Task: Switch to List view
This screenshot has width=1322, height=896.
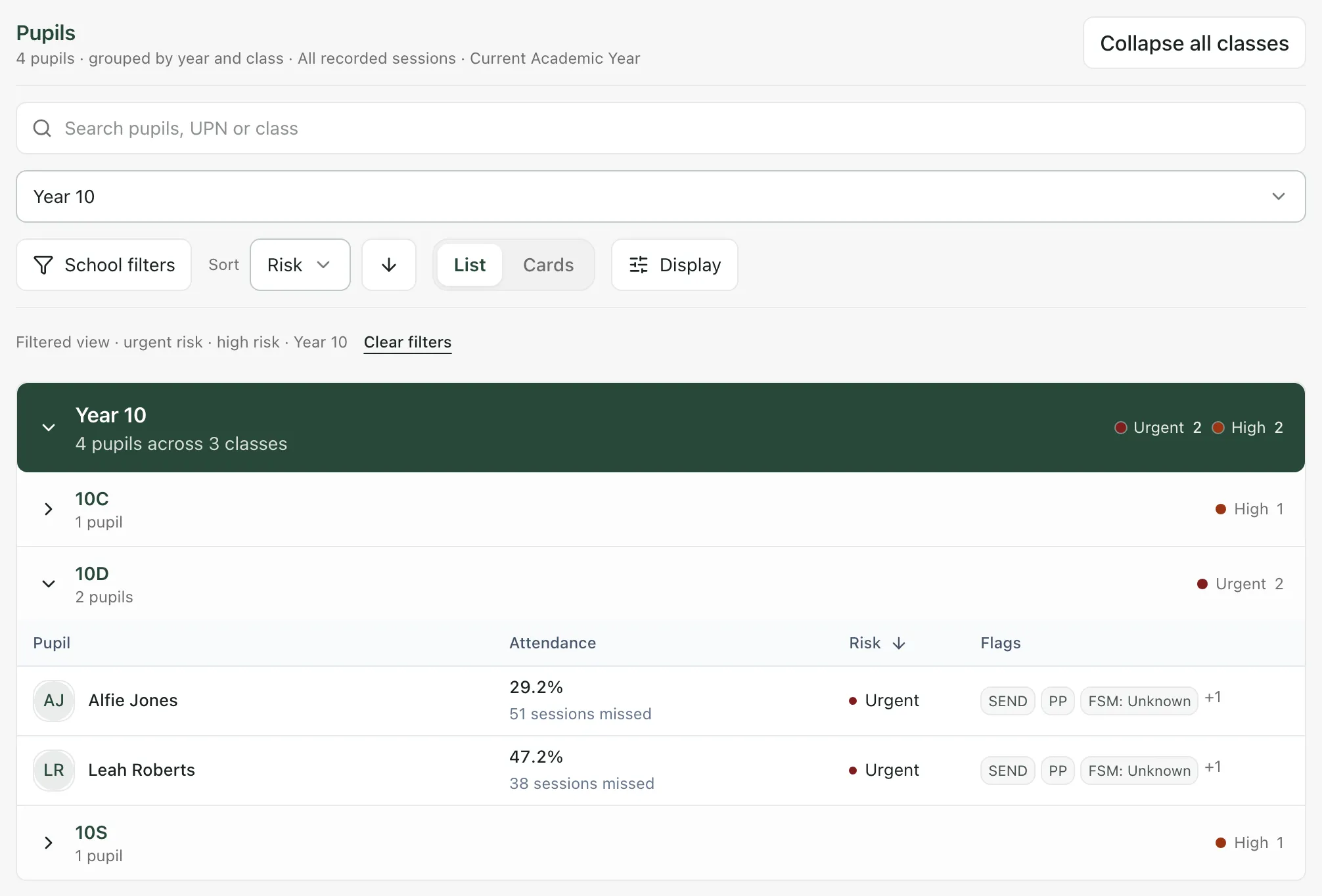Action: (470, 265)
